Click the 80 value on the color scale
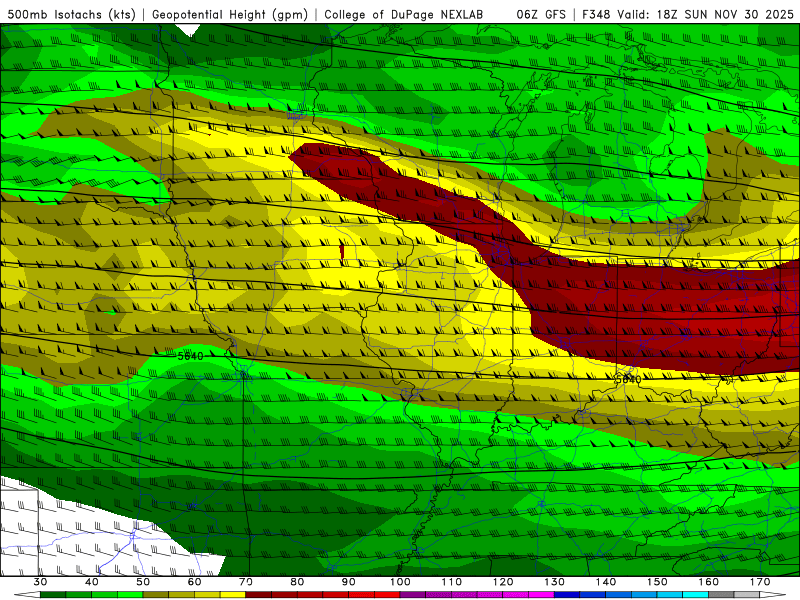 [297, 582]
